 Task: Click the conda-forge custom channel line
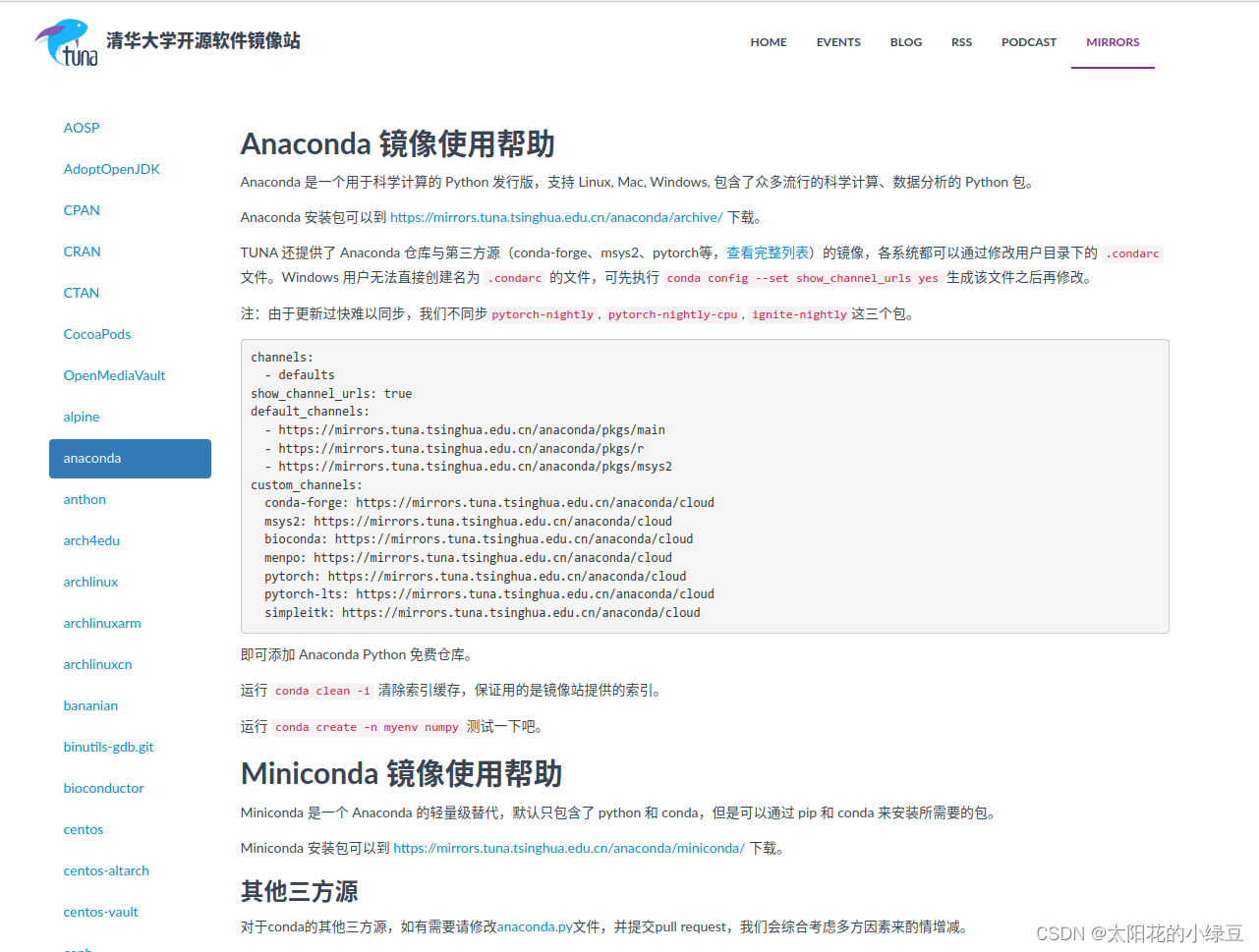(x=489, y=502)
